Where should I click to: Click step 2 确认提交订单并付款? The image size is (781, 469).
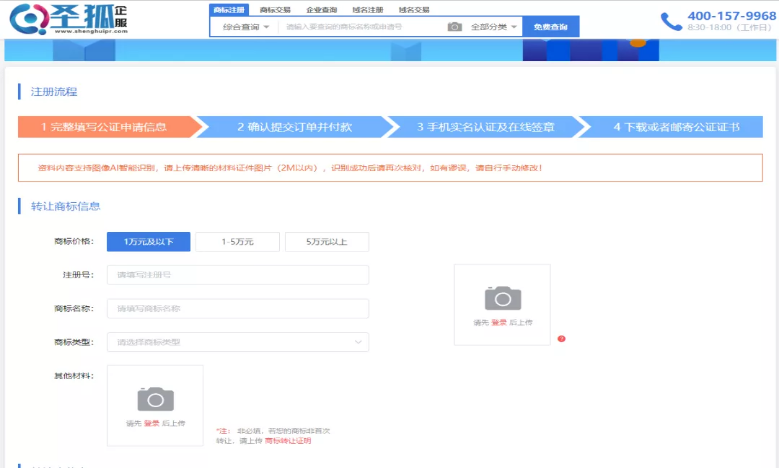click(295, 127)
